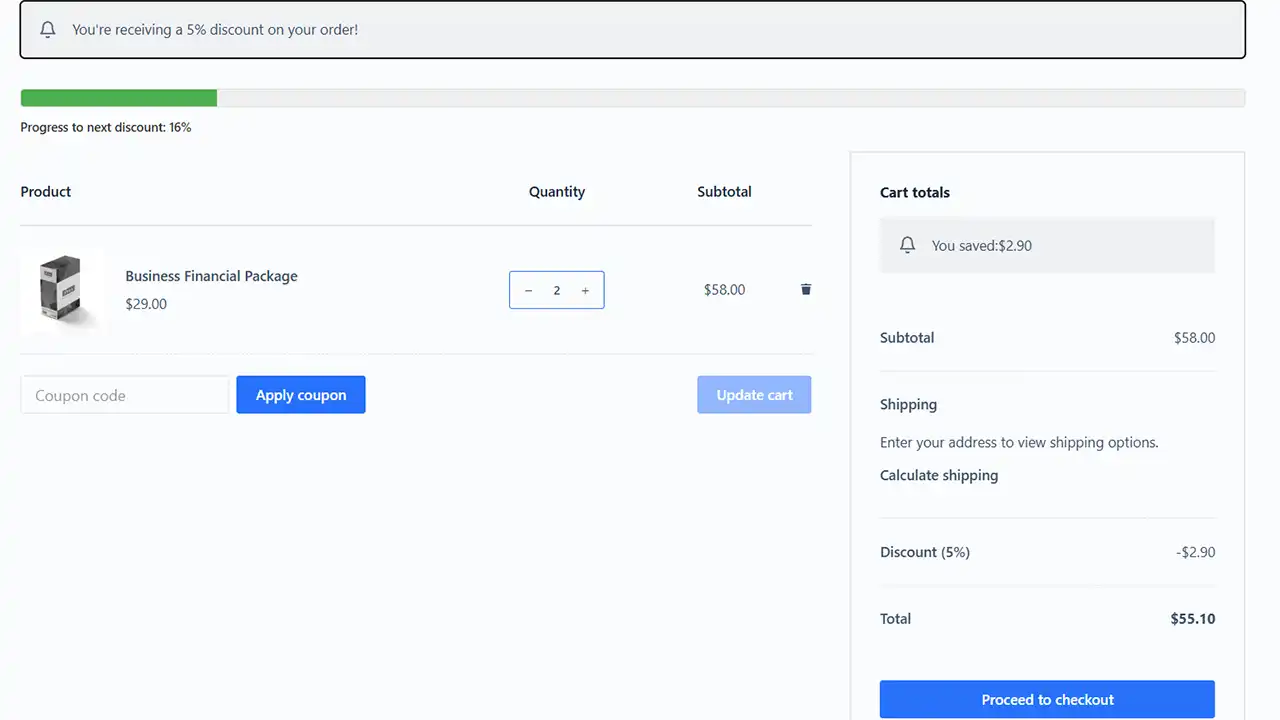Image resolution: width=1280 pixels, height=720 pixels.
Task: Remove item using the trash icon
Action: click(x=806, y=289)
